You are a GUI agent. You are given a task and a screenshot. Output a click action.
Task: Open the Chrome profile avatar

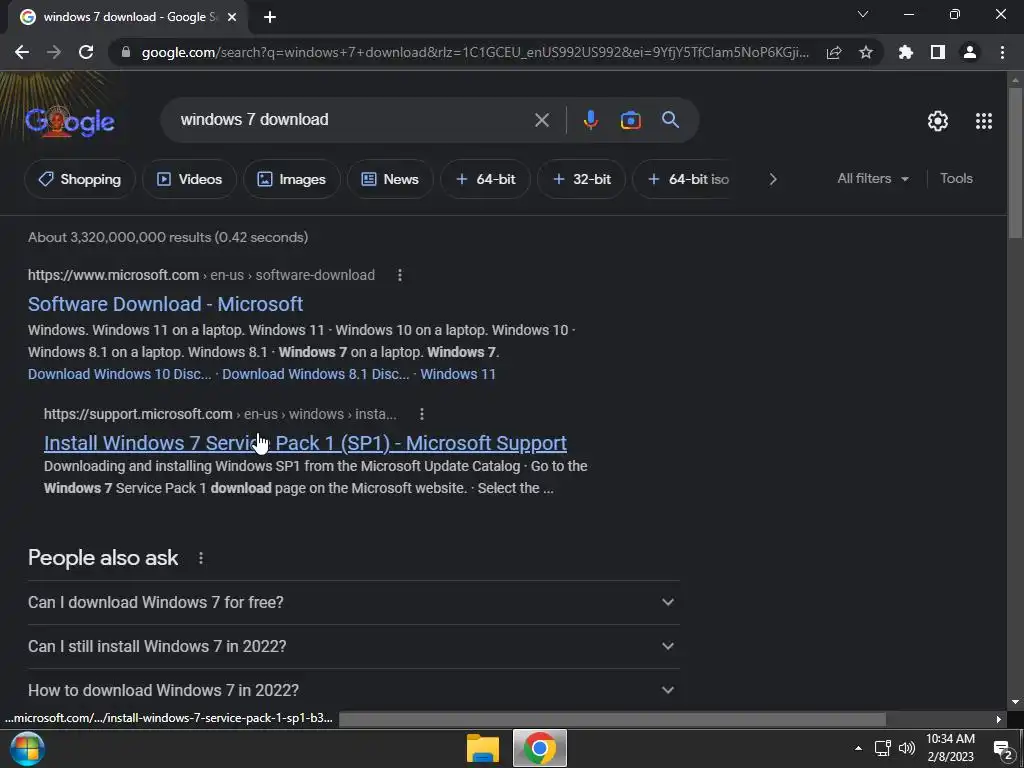[x=970, y=52]
